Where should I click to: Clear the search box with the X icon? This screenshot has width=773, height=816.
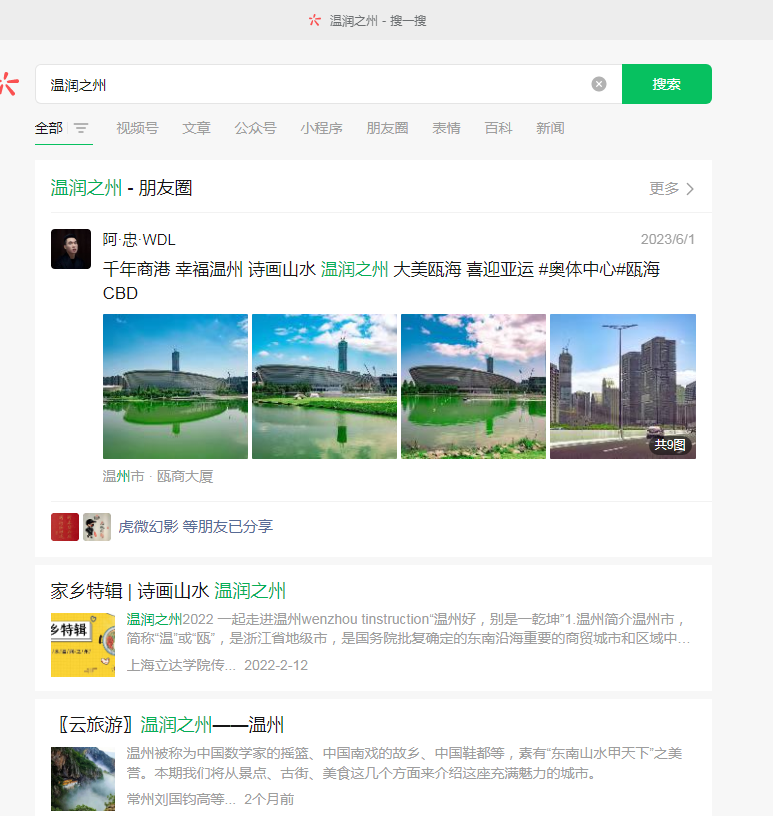point(599,84)
